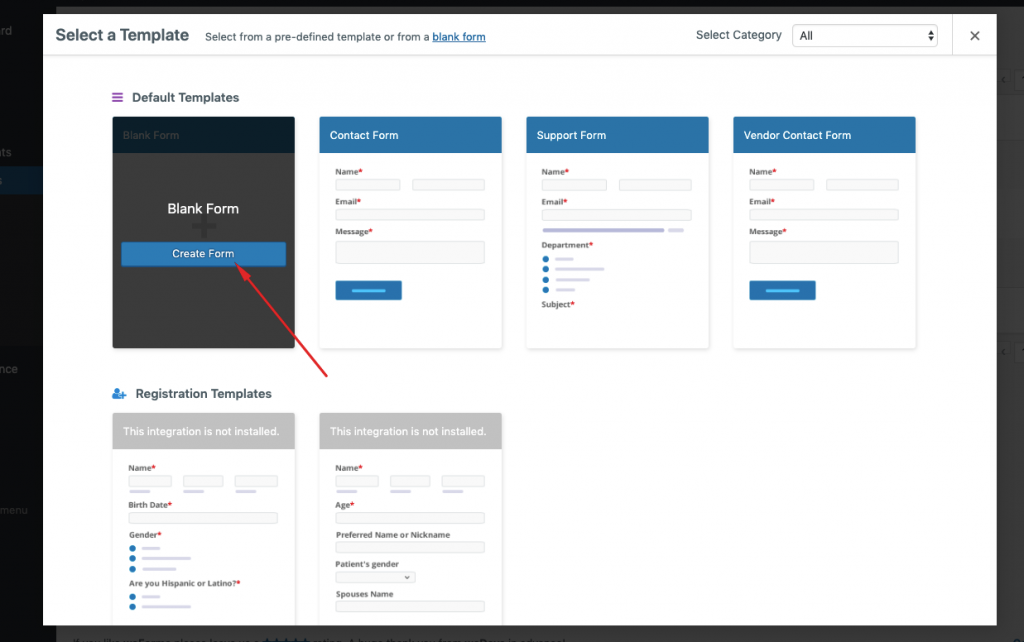Click the Create Form button
The image size is (1024, 642).
coord(203,254)
